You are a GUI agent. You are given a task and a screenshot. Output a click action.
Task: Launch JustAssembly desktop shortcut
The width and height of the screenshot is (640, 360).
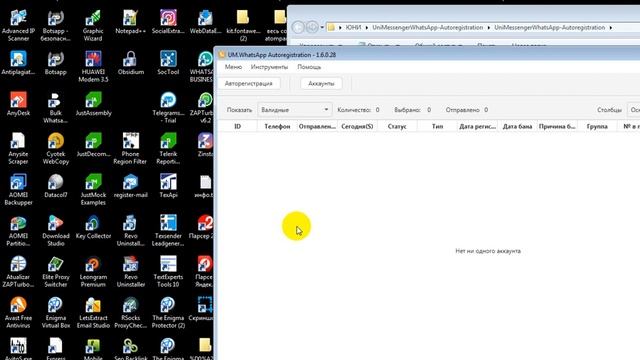tap(93, 104)
